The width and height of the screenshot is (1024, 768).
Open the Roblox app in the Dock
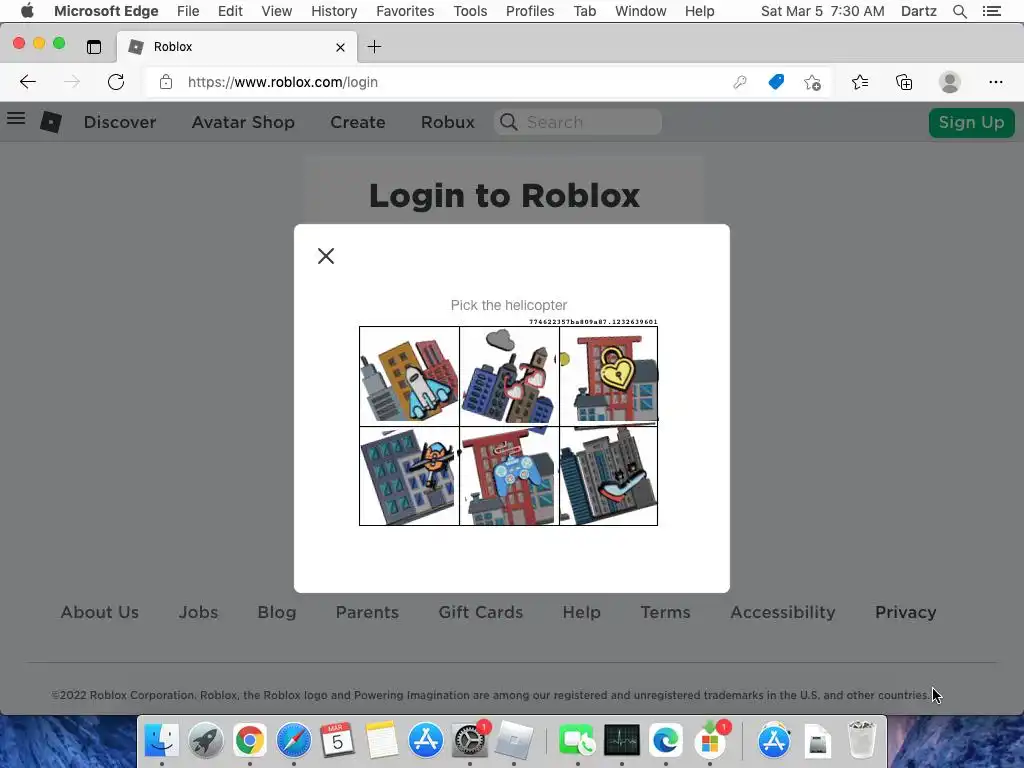click(x=513, y=741)
